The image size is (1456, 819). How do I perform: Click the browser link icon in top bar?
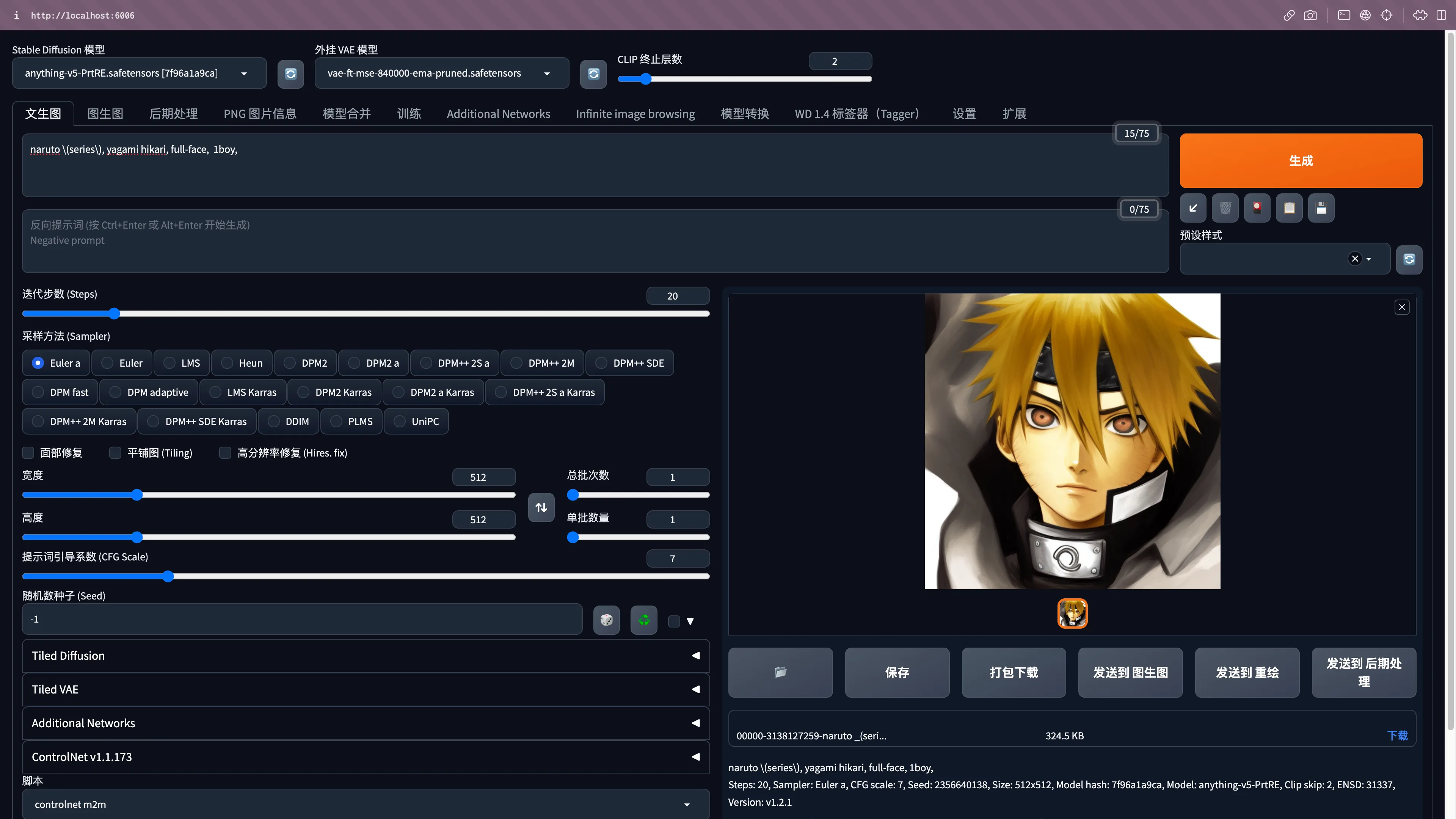[x=1289, y=15]
